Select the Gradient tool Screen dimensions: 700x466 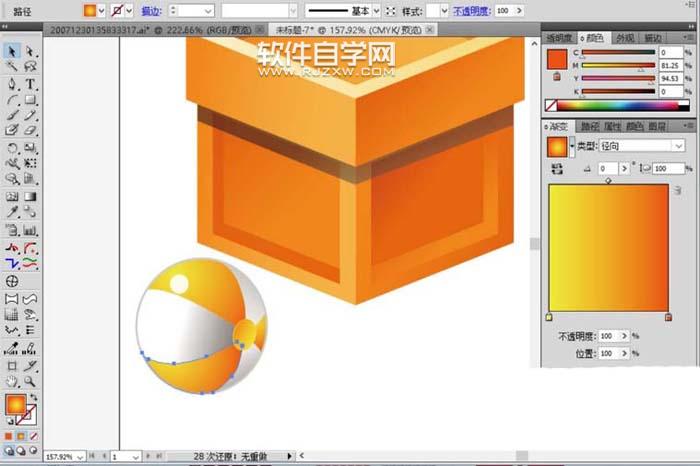click(x=30, y=196)
